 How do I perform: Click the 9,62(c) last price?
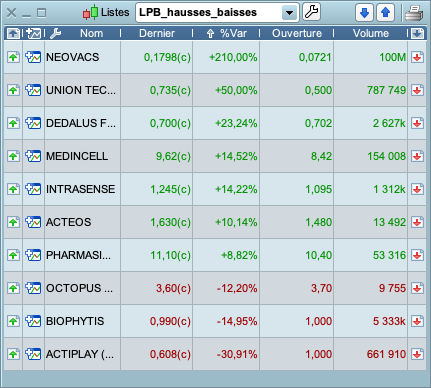pyautogui.click(x=173, y=156)
